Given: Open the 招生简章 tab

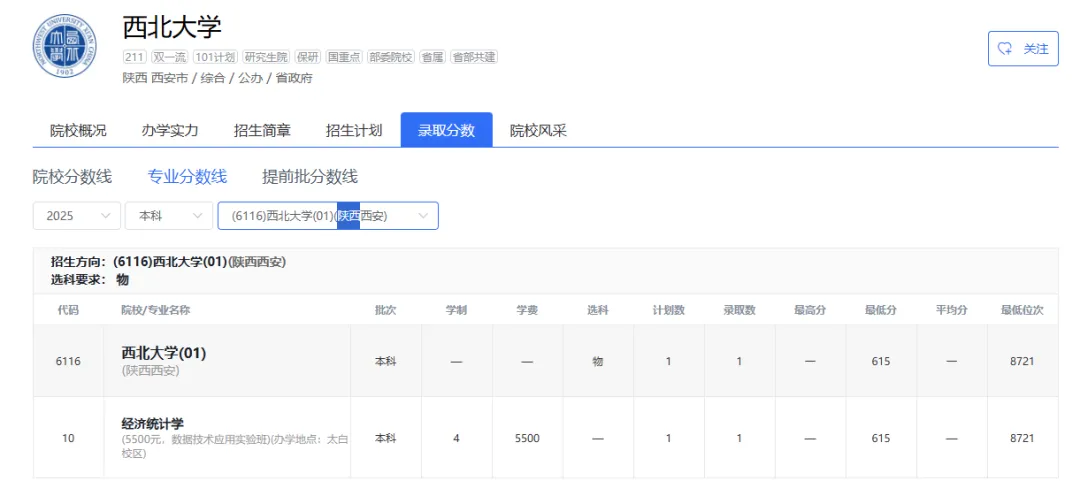Looking at the screenshot, I should coord(262,130).
